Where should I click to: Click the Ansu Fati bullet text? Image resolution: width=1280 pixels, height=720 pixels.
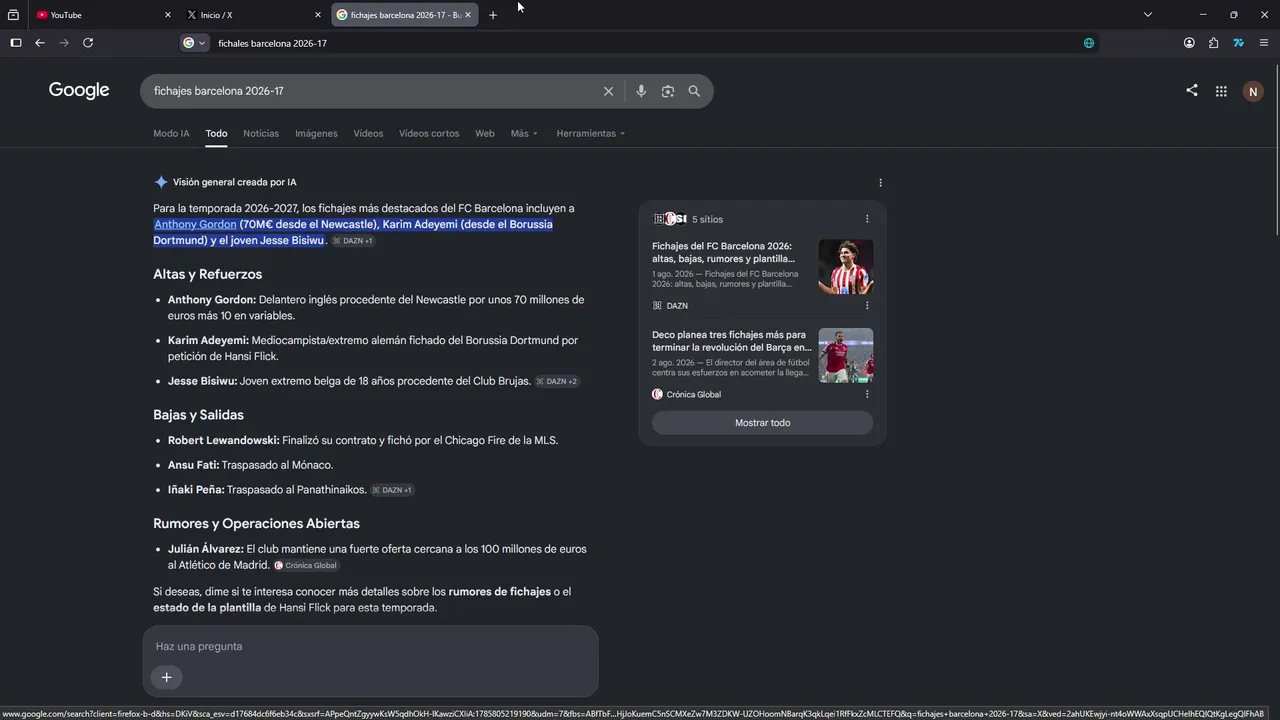tap(251, 465)
